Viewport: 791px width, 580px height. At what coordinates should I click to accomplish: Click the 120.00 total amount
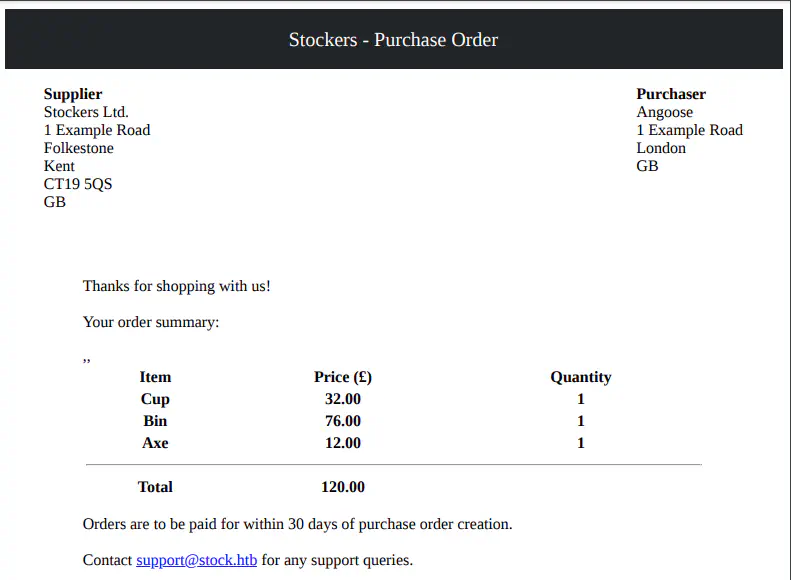tap(343, 487)
